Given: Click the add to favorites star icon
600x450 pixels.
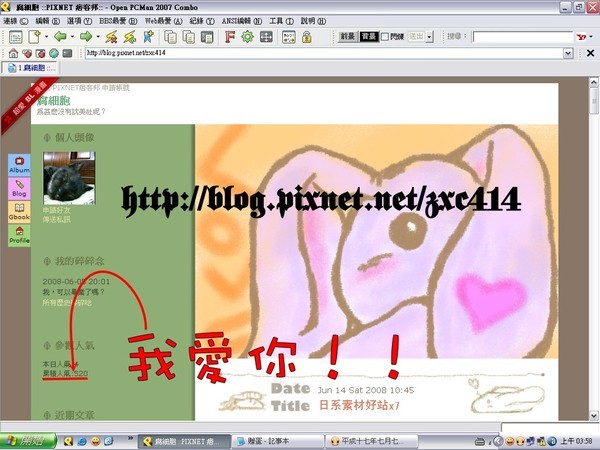Looking at the screenshot, I should [148, 37].
